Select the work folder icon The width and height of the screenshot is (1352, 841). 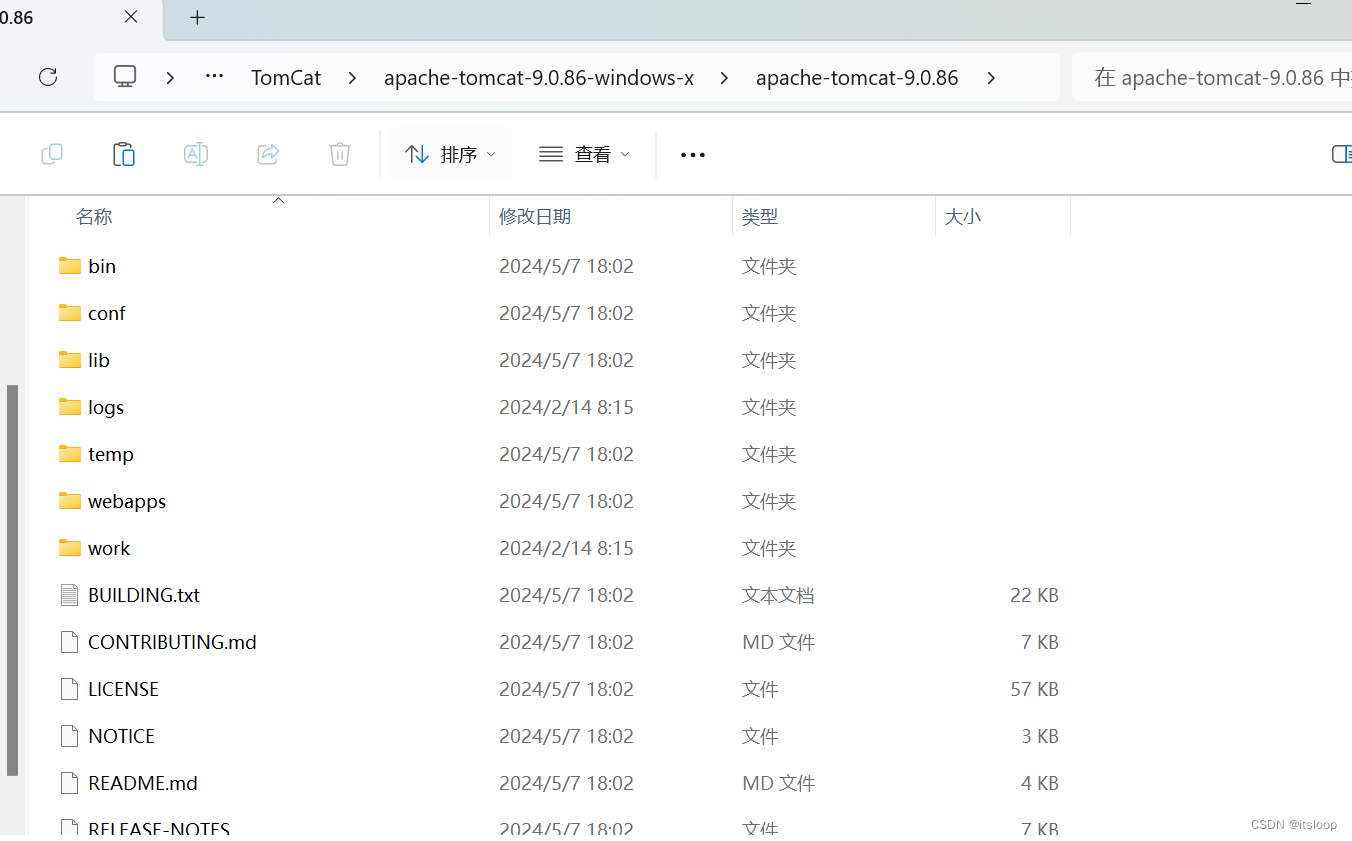pyautogui.click(x=70, y=548)
